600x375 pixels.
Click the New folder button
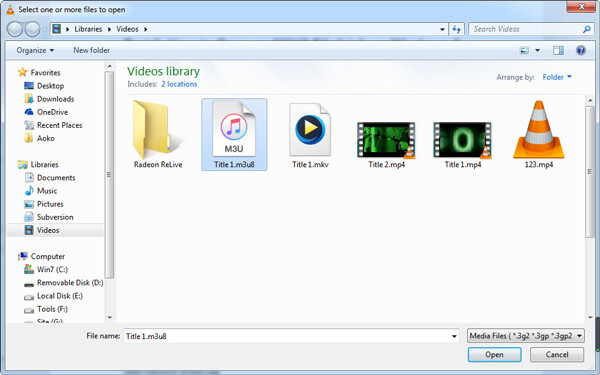click(x=91, y=50)
